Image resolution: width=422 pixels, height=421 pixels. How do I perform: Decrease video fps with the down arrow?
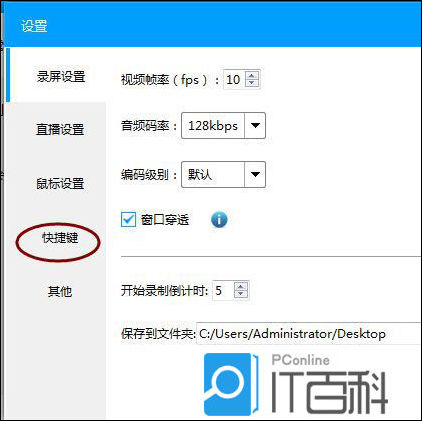point(252,83)
